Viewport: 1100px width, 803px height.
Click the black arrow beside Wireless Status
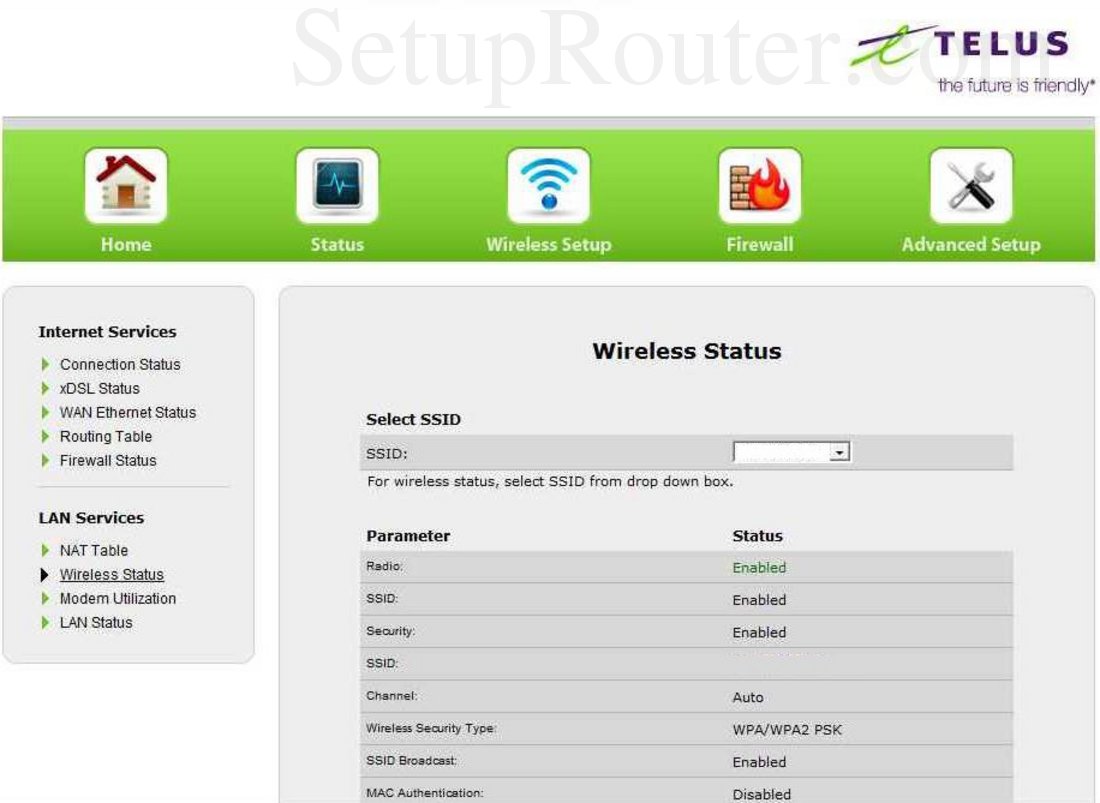(x=43, y=574)
